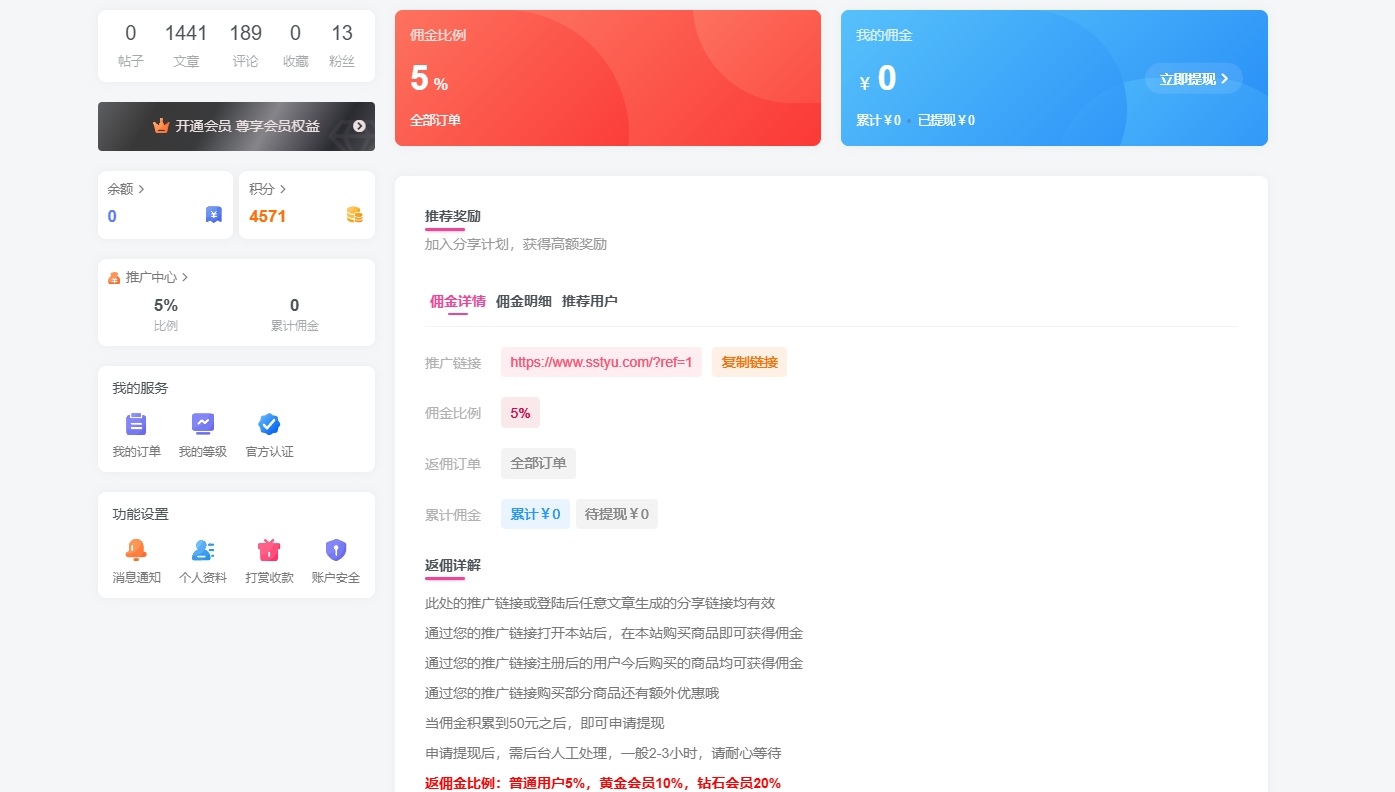Click the coin icon beside 余额 balance
Screen dimensions: 1395x792
213,214
